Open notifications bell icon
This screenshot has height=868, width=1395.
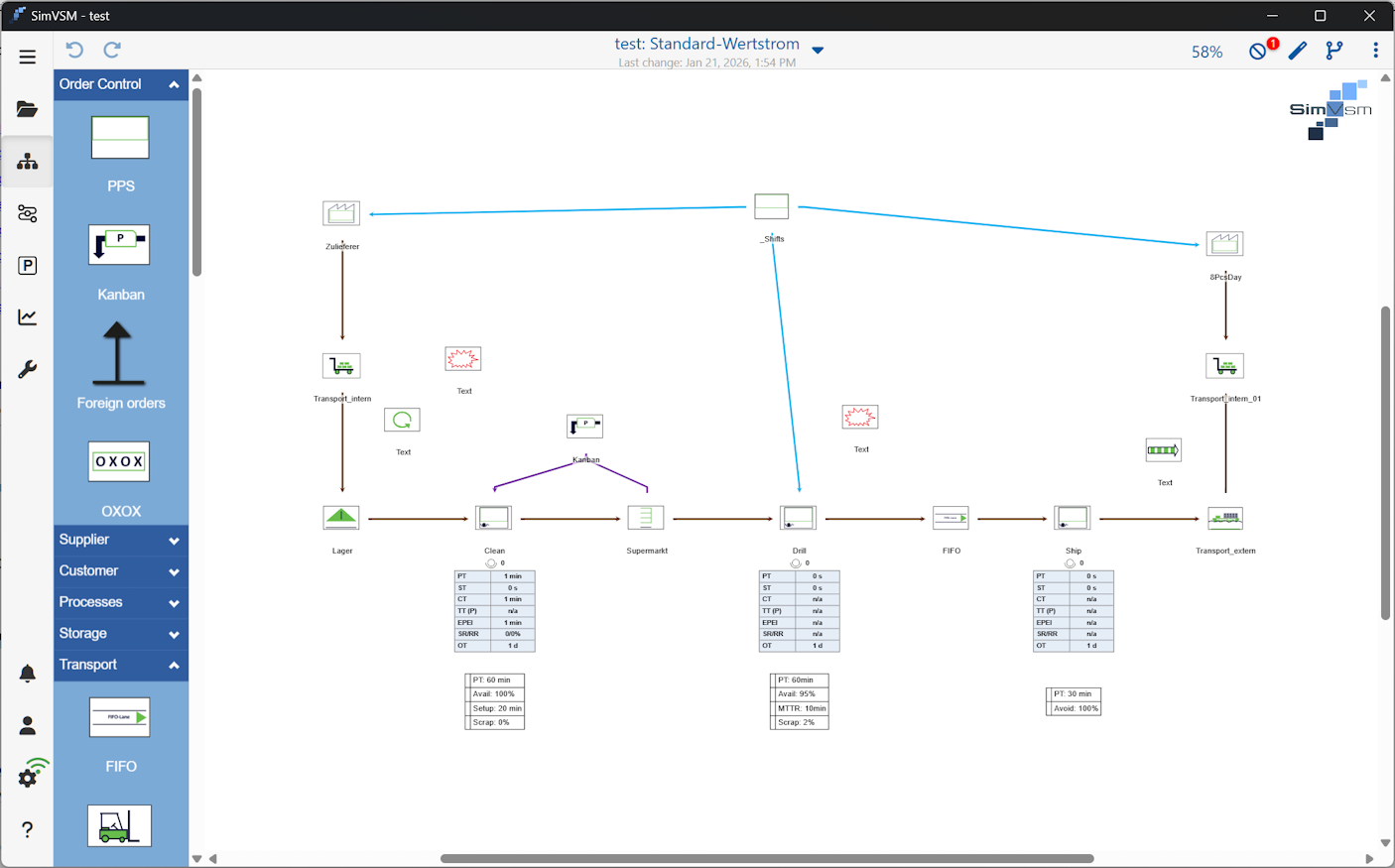pyautogui.click(x=27, y=674)
